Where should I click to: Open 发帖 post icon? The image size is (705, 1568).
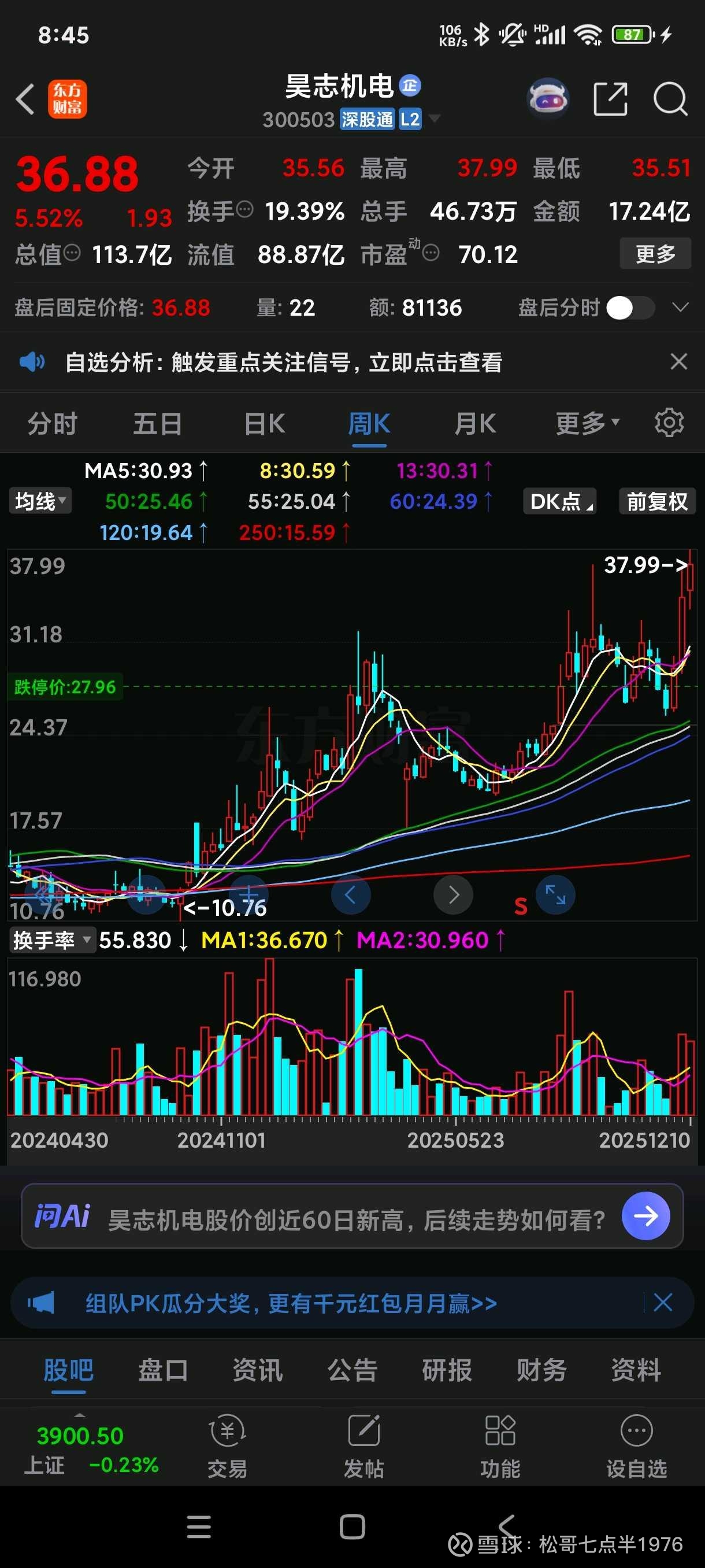[363, 1446]
